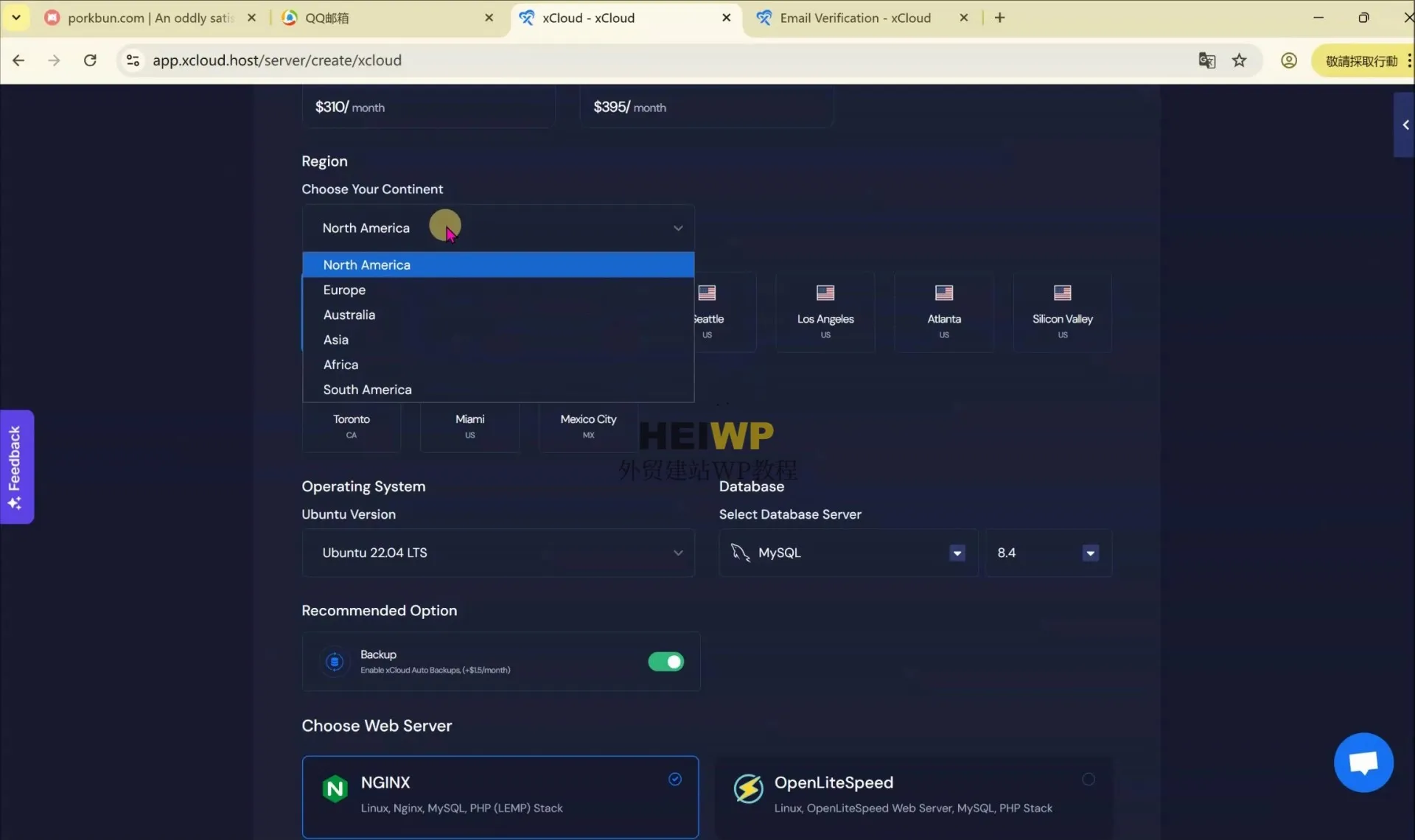Select the Mexico City region
Image resolution: width=1415 pixels, height=840 pixels.
tap(587, 426)
